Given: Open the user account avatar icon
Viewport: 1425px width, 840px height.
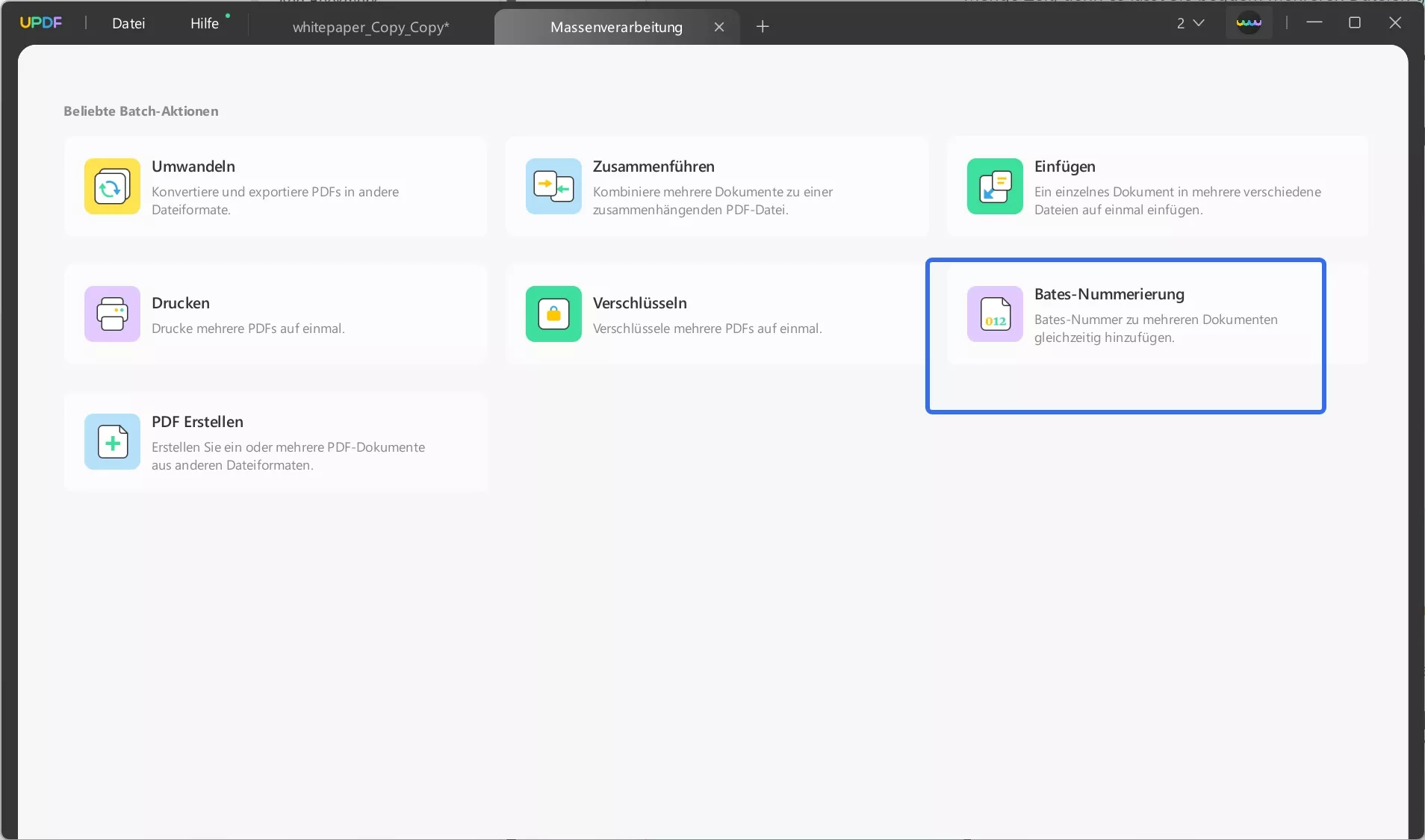Looking at the screenshot, I should coord(1249,22).
